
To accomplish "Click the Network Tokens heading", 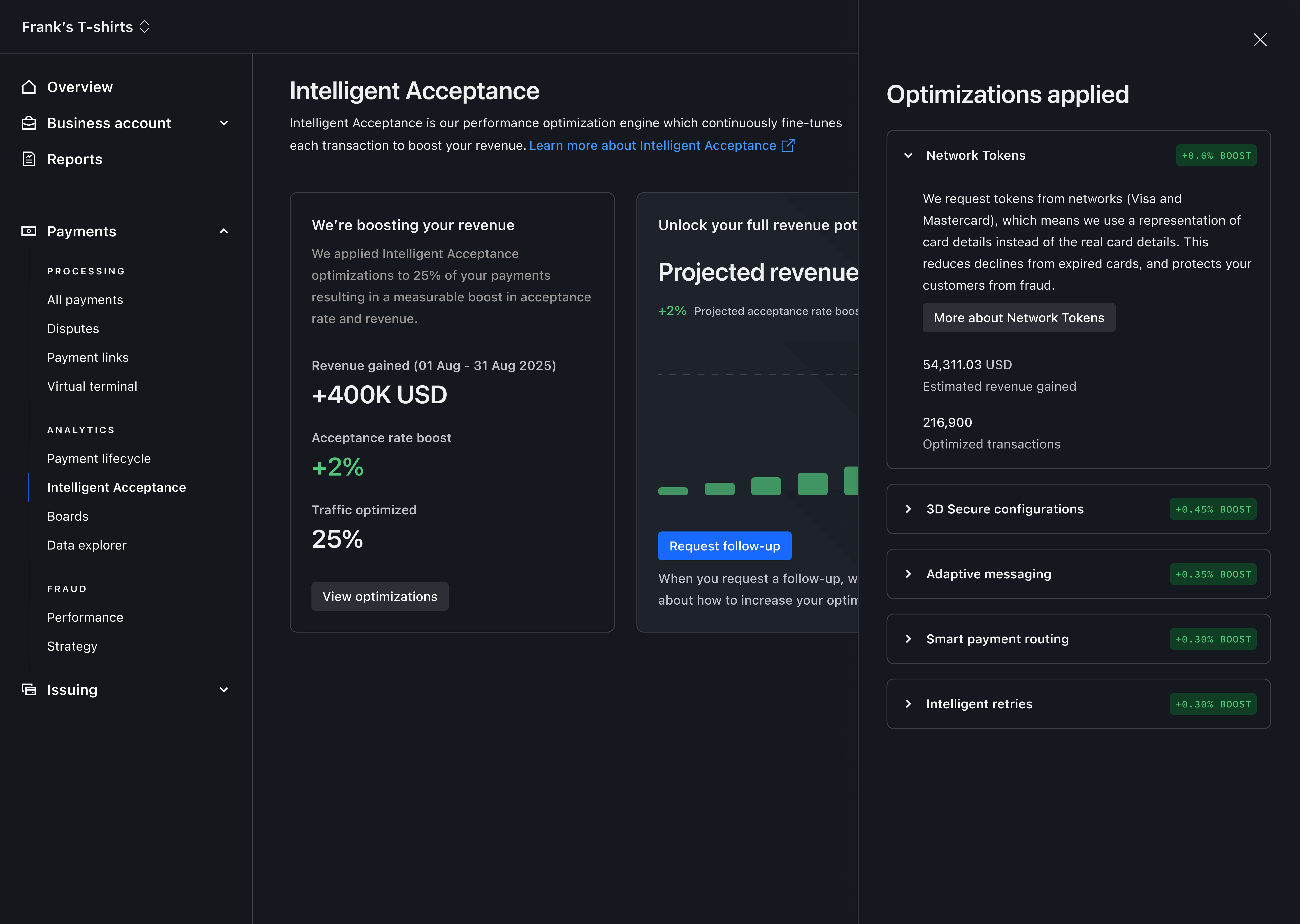I will (976, 155).
